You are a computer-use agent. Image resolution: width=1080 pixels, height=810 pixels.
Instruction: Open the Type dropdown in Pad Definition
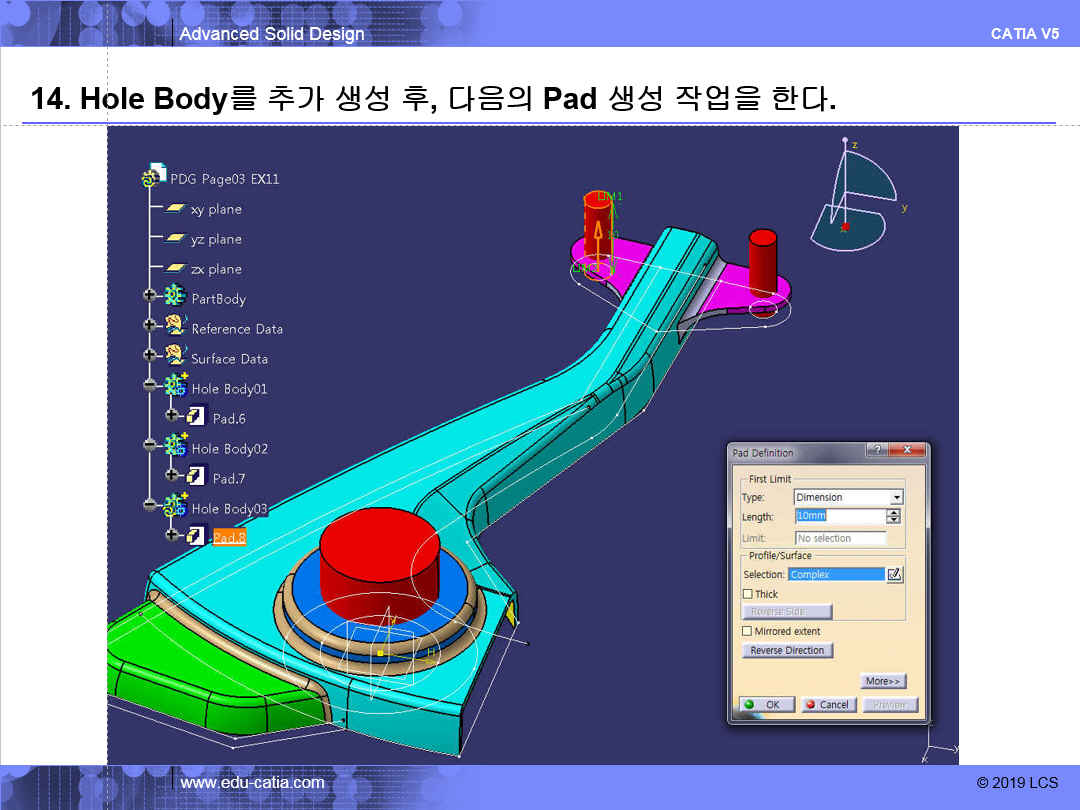[896, 497]
